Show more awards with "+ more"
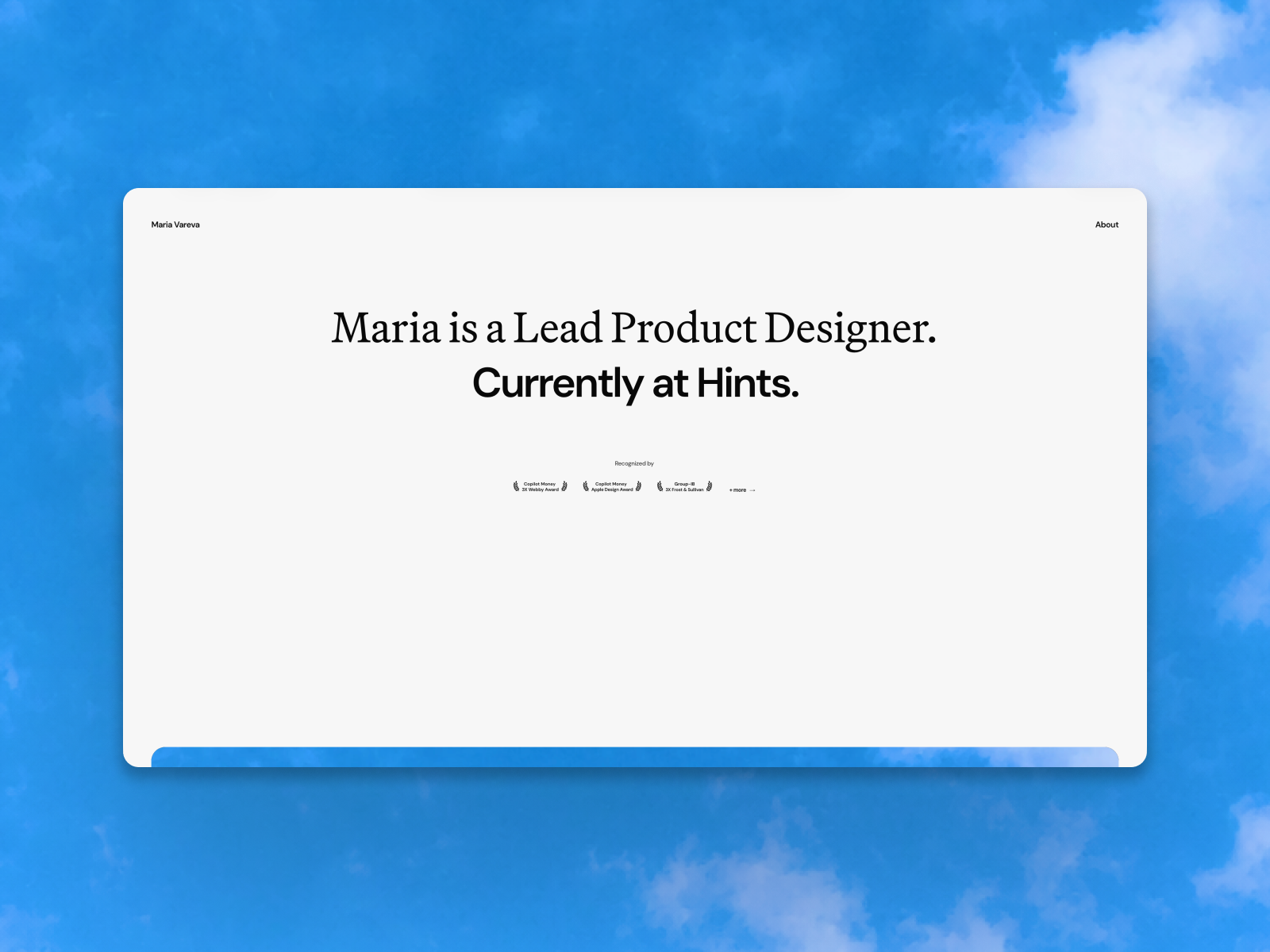 [738, 490]
